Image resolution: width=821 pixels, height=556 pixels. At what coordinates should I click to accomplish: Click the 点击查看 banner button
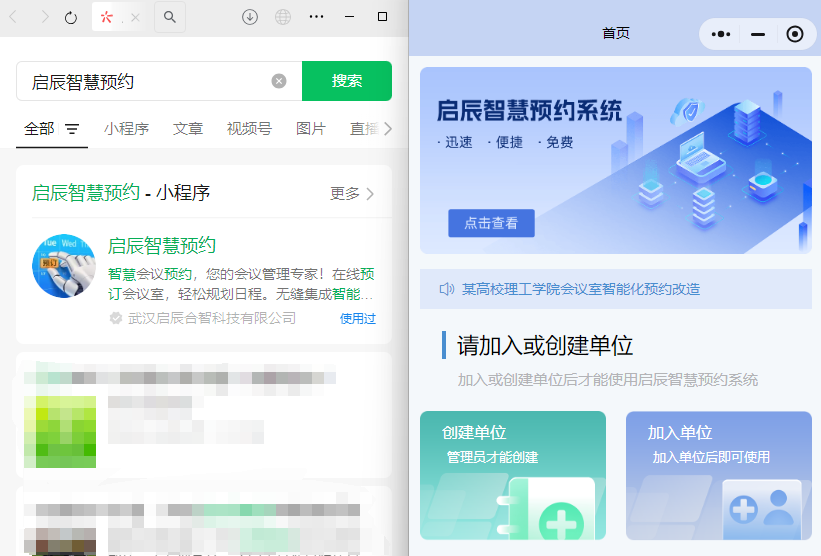click(x=491, y=223)
